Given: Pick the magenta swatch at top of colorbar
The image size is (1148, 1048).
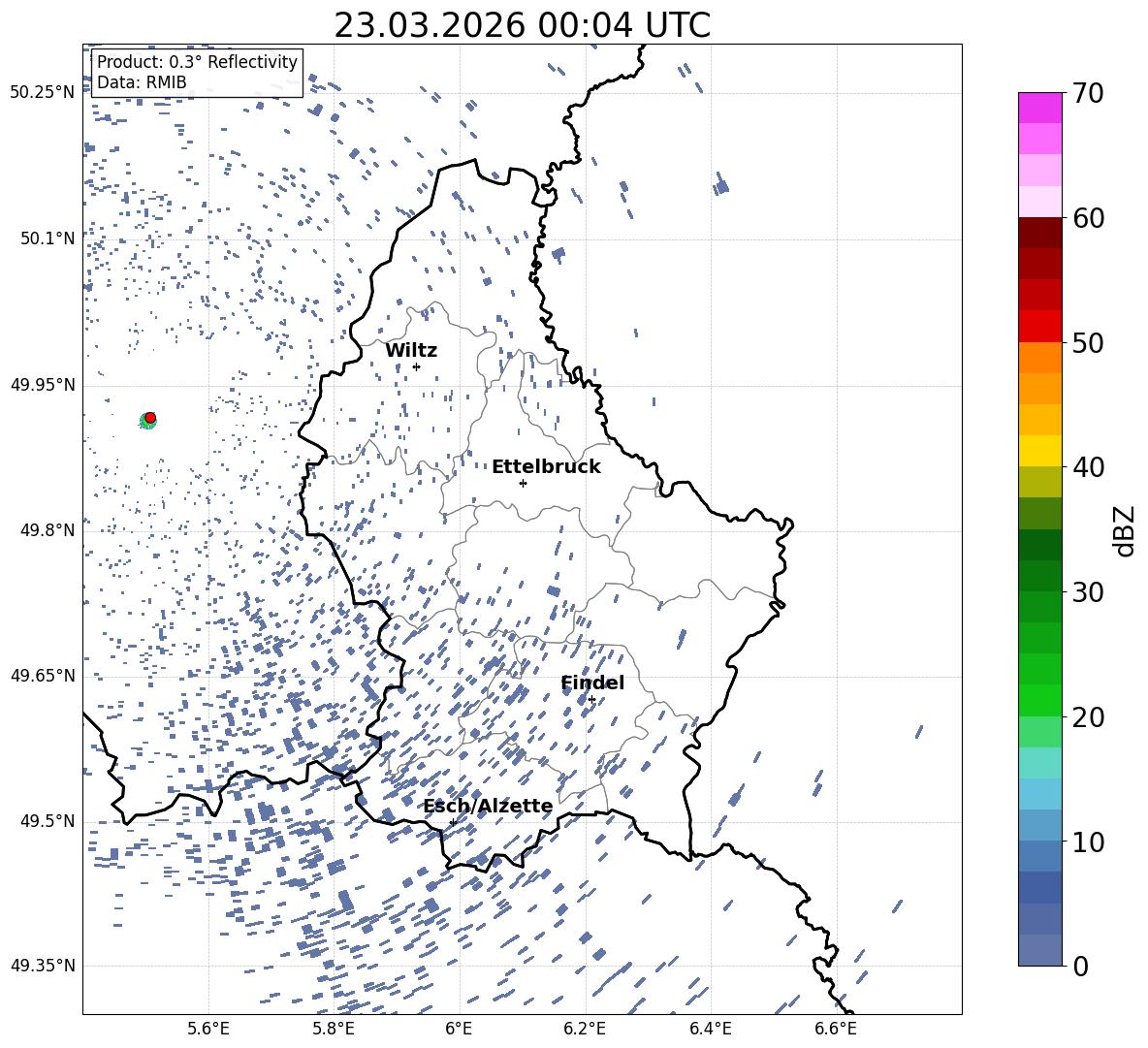Looking at the screenshot, I should (1040, 108).
